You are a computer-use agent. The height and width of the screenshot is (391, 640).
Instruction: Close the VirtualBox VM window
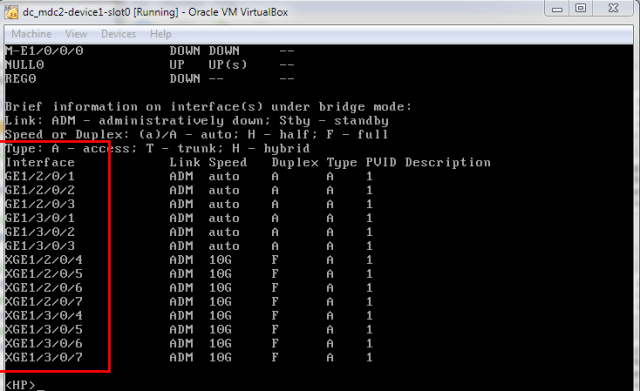613,8
